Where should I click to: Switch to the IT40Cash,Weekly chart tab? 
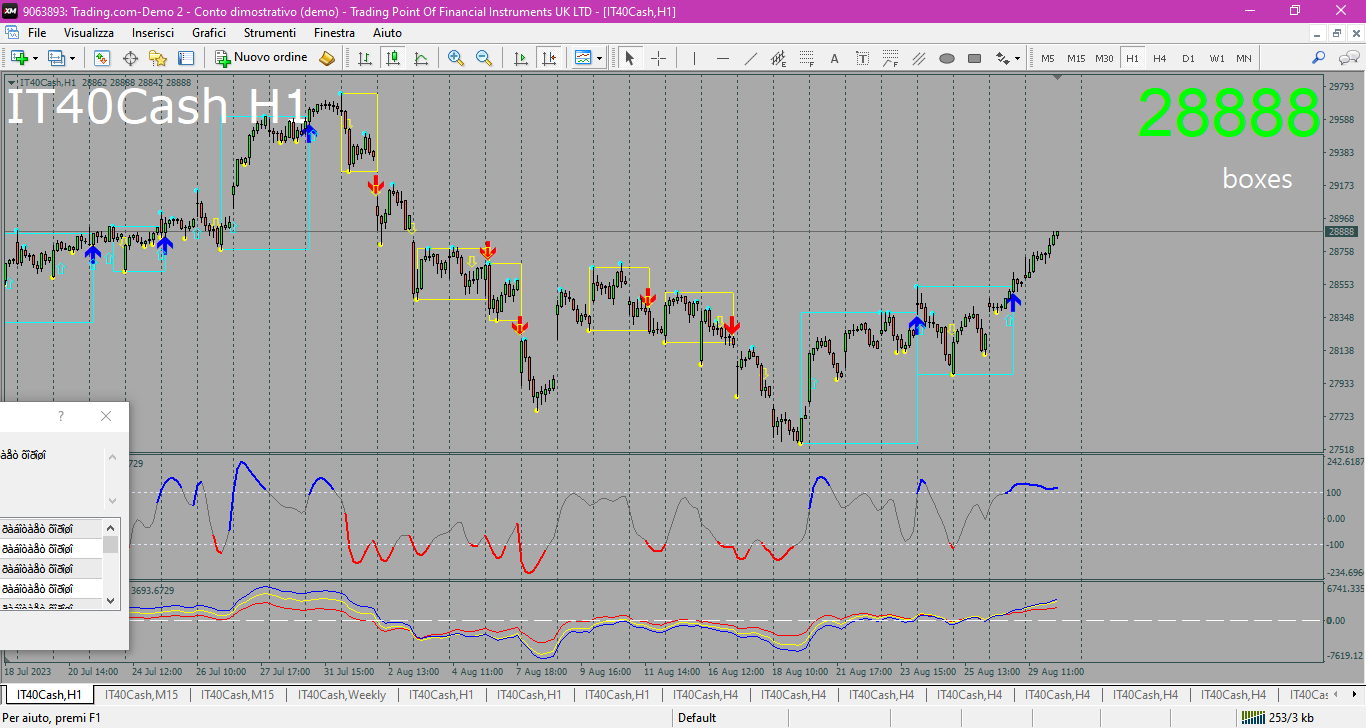point(342,695)
